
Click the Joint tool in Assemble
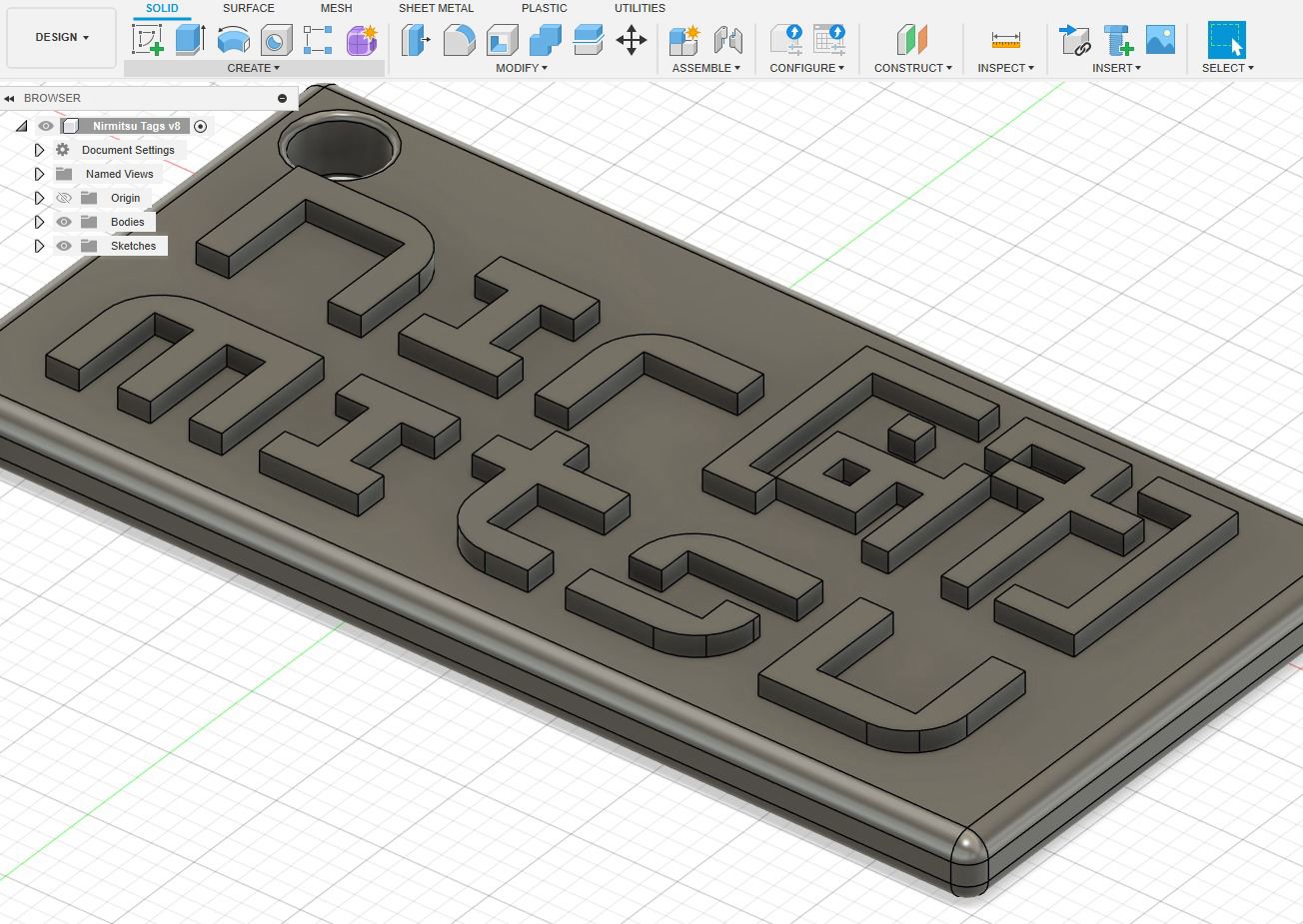pyautogui.click(x=727, y=40)
